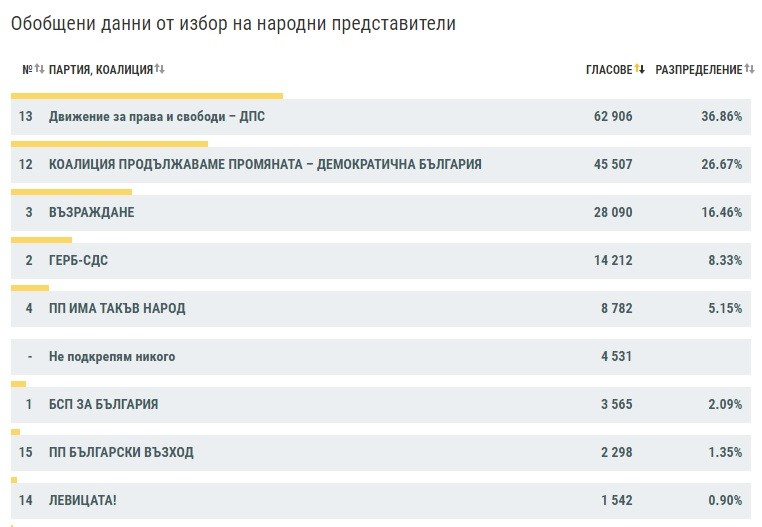Click the ГЕРБ-СДС party name
762x527 pixels.
78,261
